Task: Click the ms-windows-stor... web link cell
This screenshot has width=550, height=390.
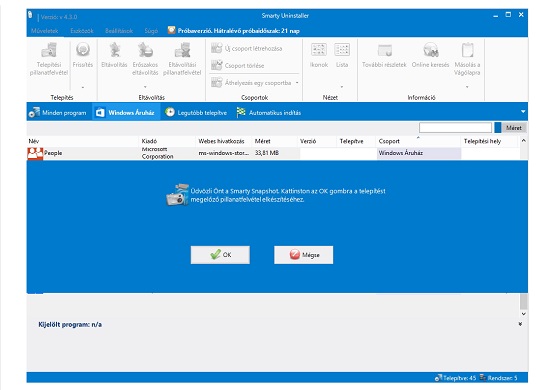Action: (x=223, y=153)
